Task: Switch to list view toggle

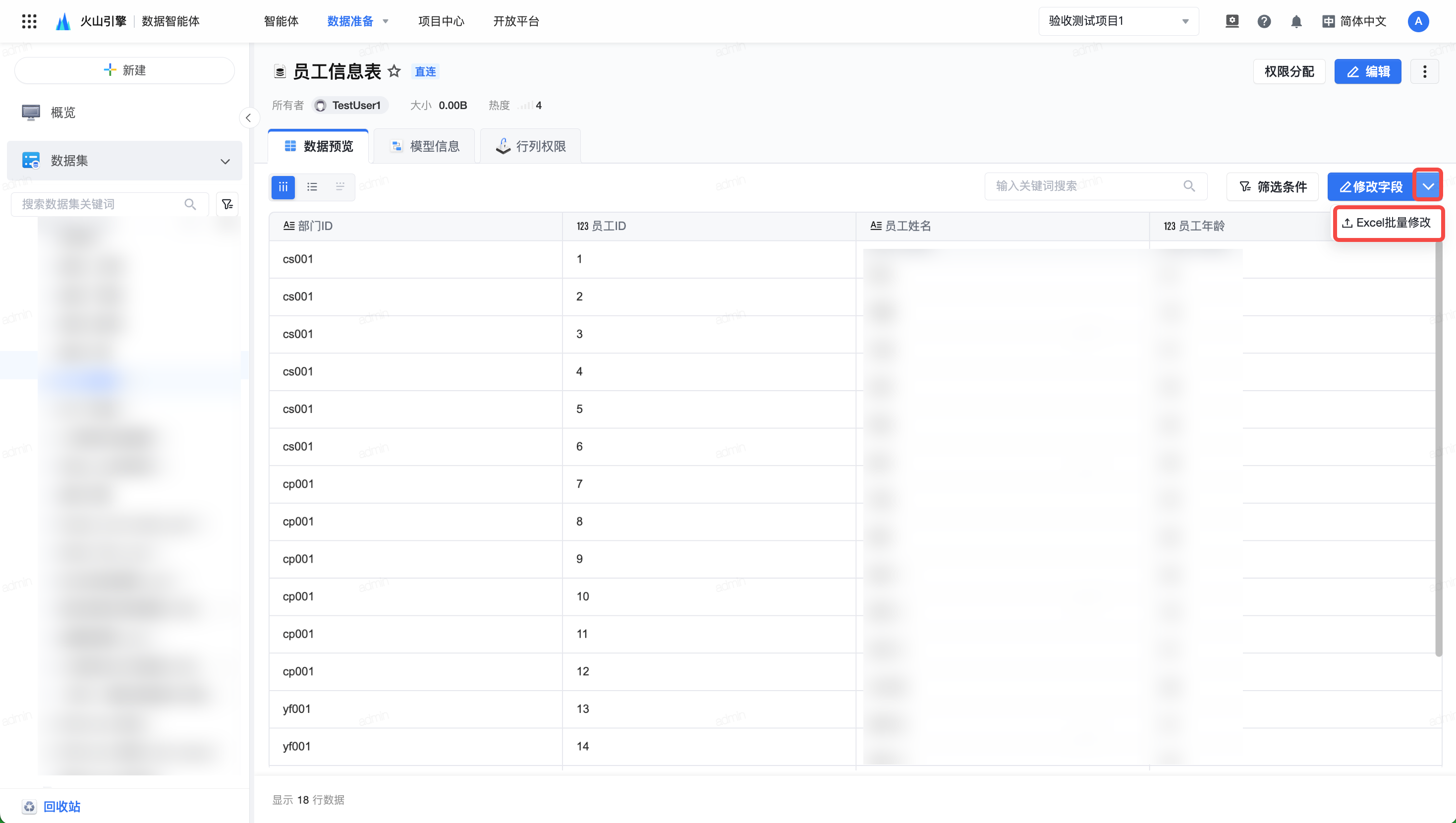Action: pyautogui.click(x=312, y=186)
